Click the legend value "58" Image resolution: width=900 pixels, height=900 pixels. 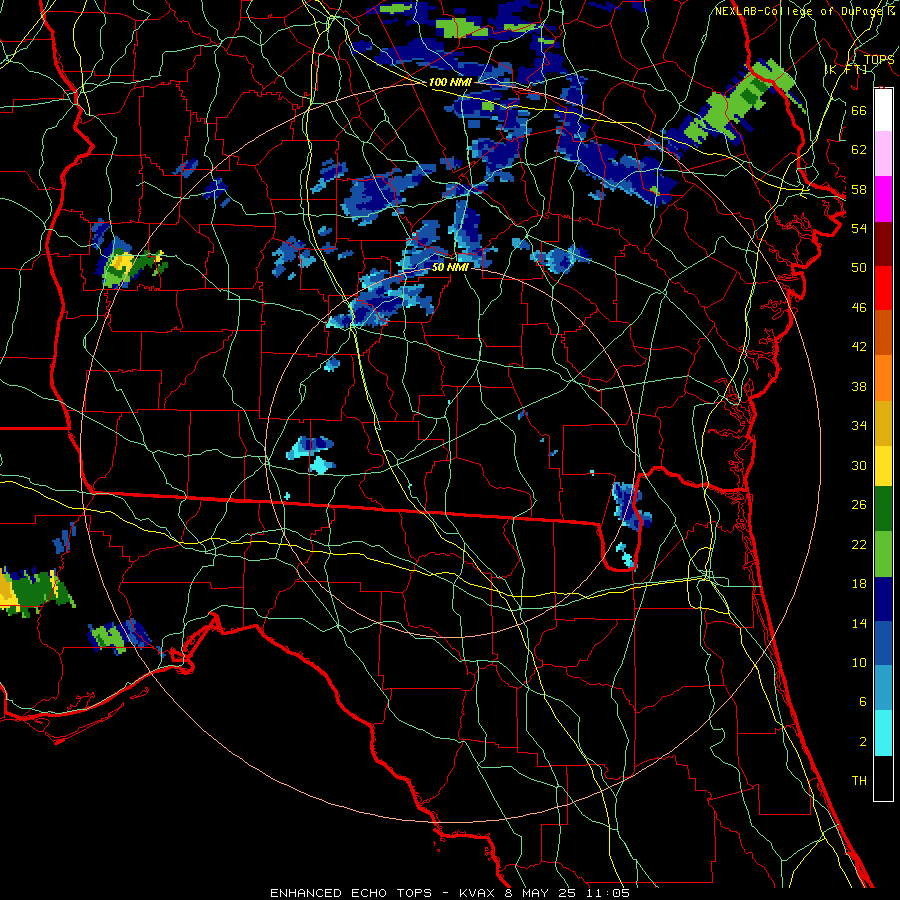coord(859,189)
